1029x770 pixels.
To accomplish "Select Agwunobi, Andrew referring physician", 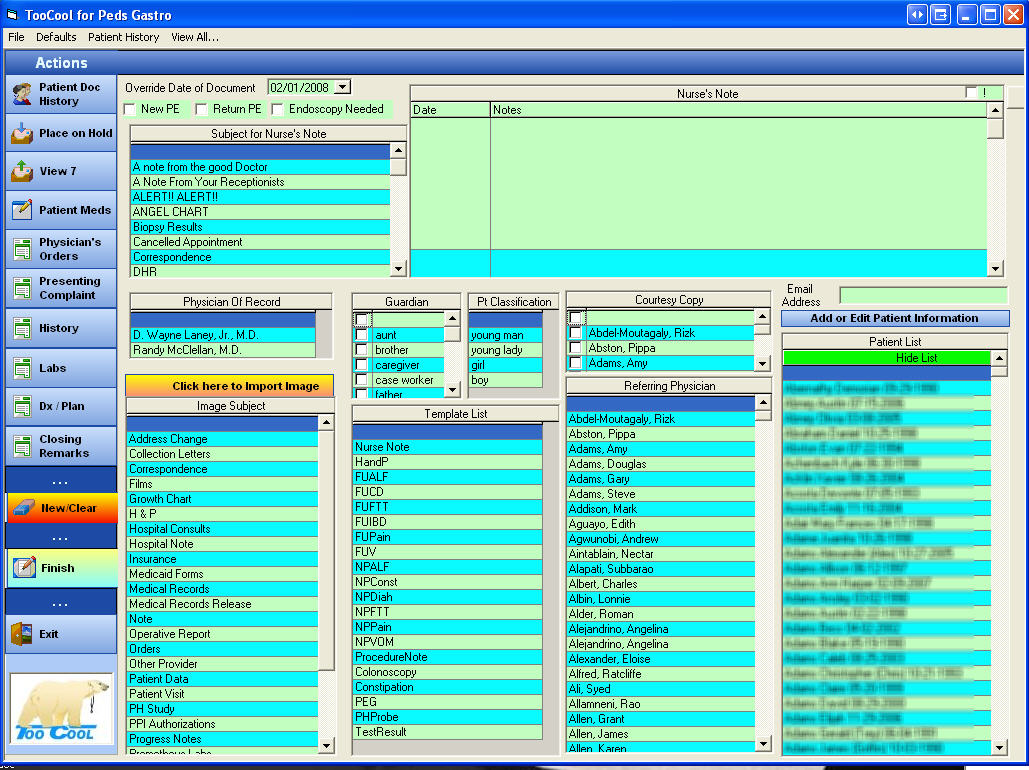I will coord(661,539).
